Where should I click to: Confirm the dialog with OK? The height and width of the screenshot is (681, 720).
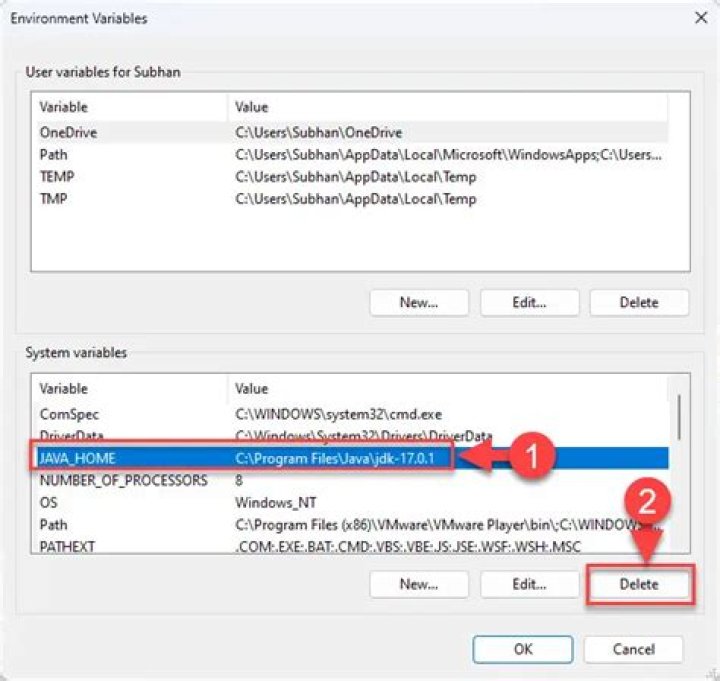click(523, 649)
